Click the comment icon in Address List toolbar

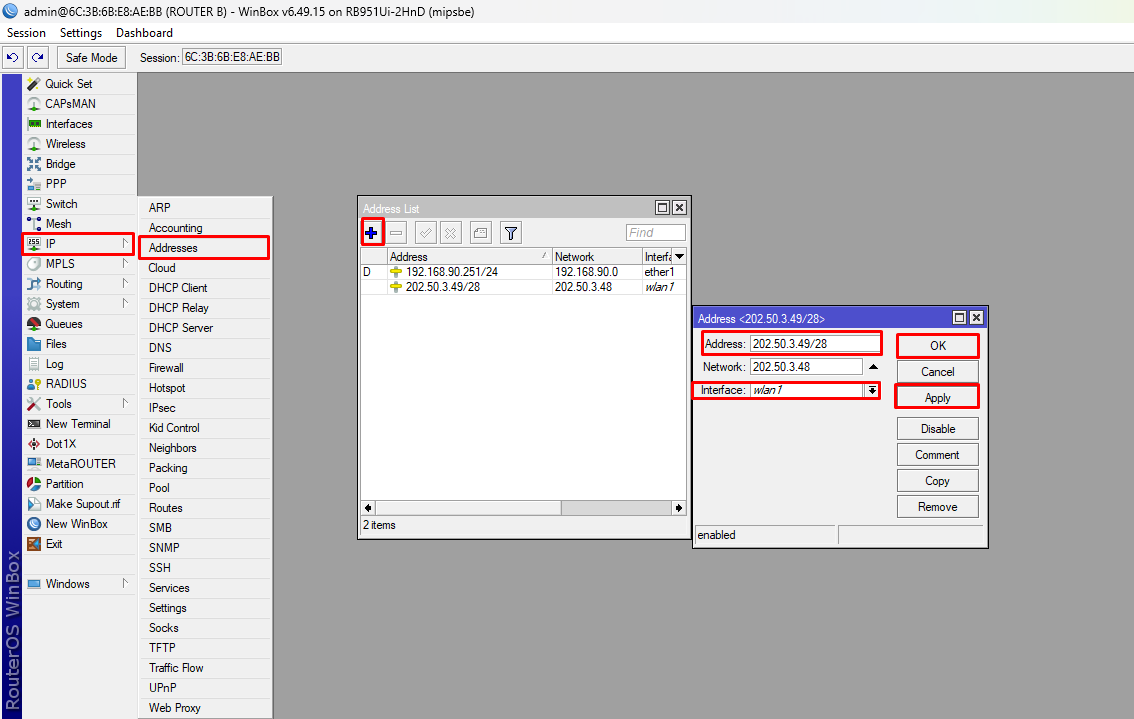(480, 233)
